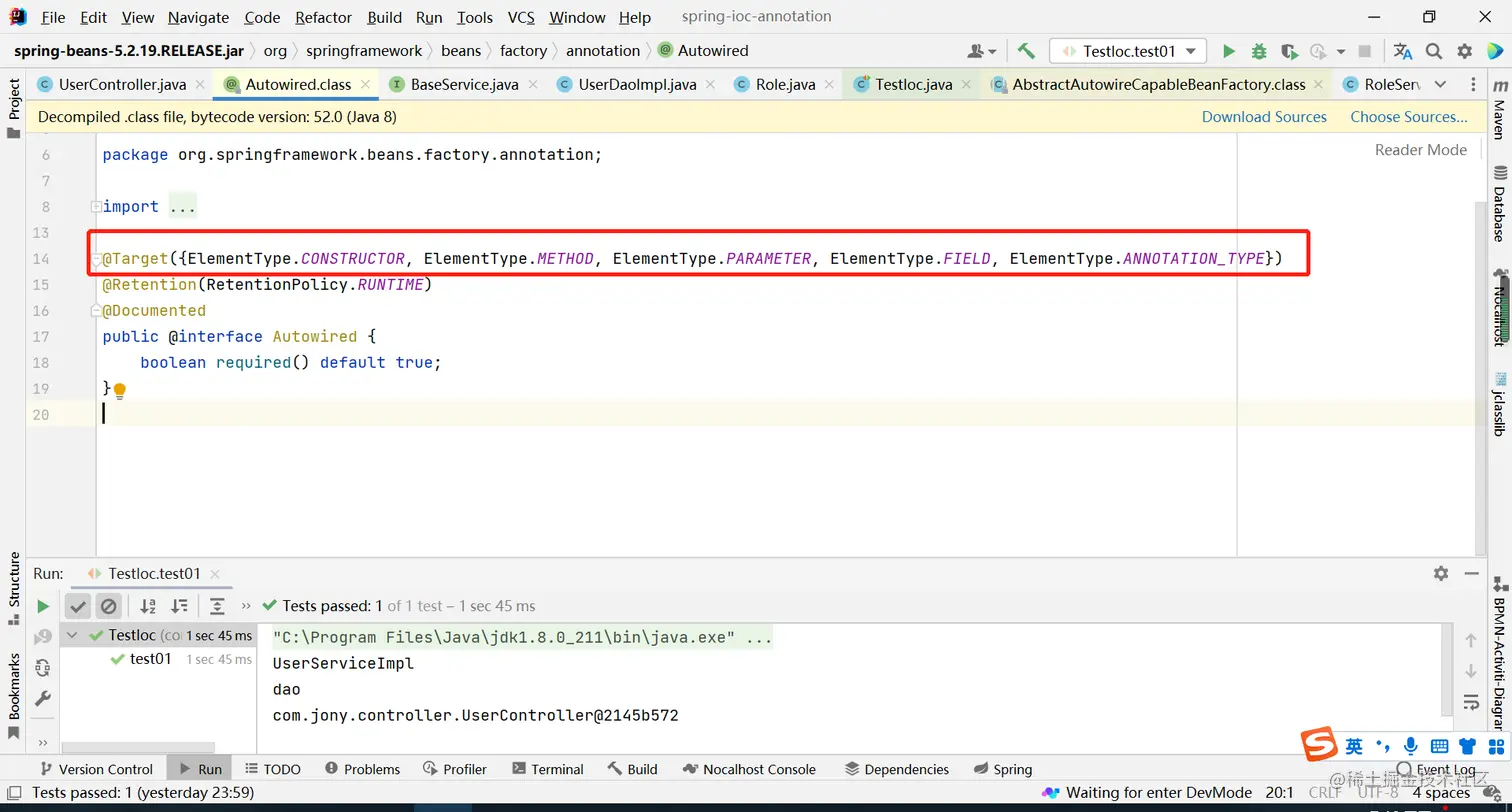Expand all test results
This screenshot has width=1512, height=812.
(217, 606)
